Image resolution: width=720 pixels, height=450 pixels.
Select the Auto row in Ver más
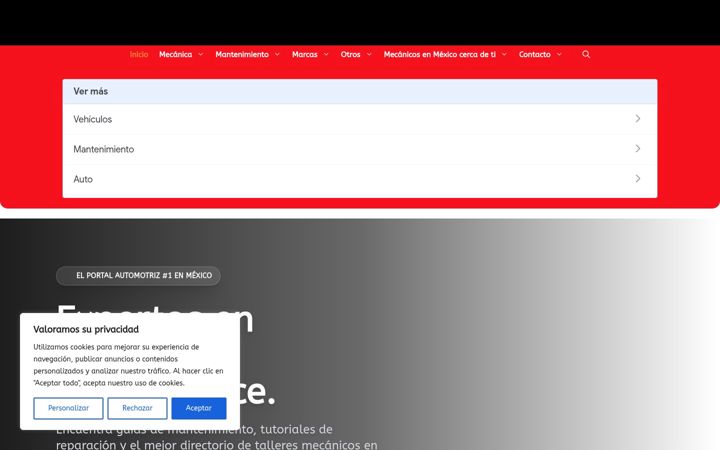[360, 179]
